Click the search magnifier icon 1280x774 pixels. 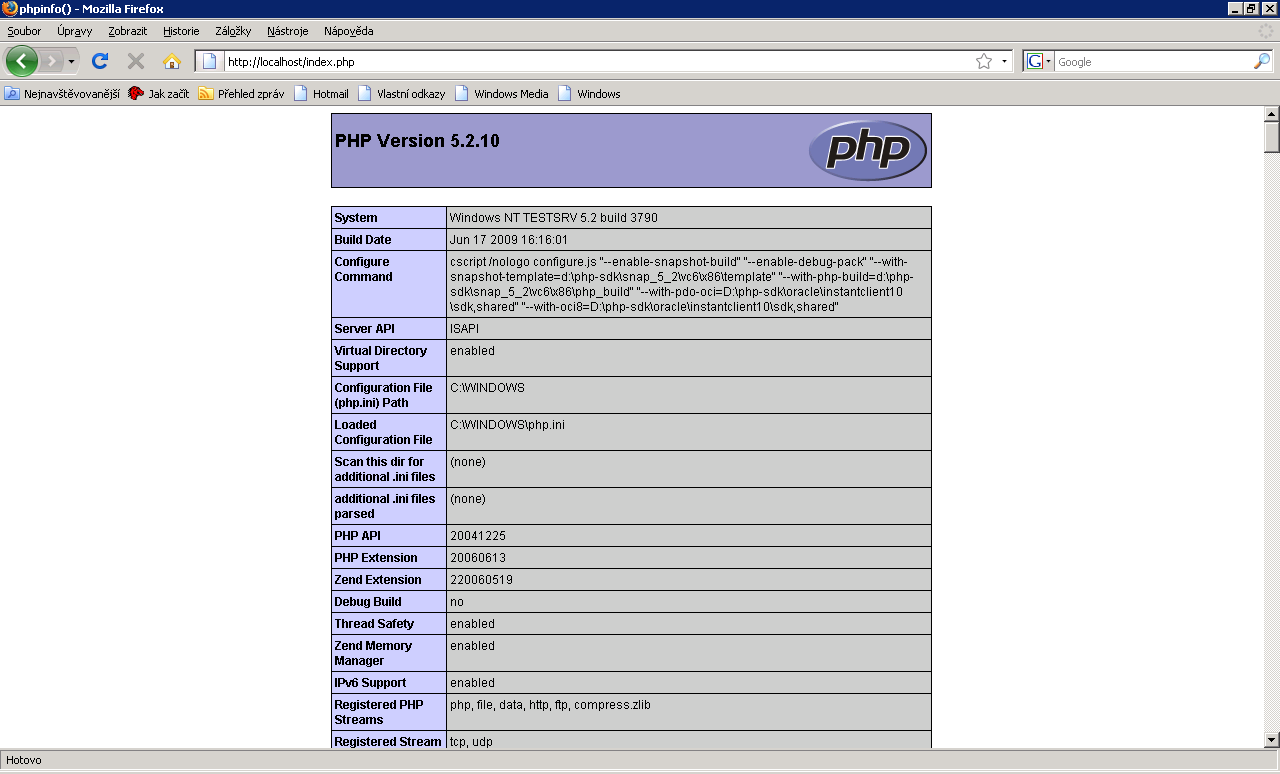[x=1262, y=62]
